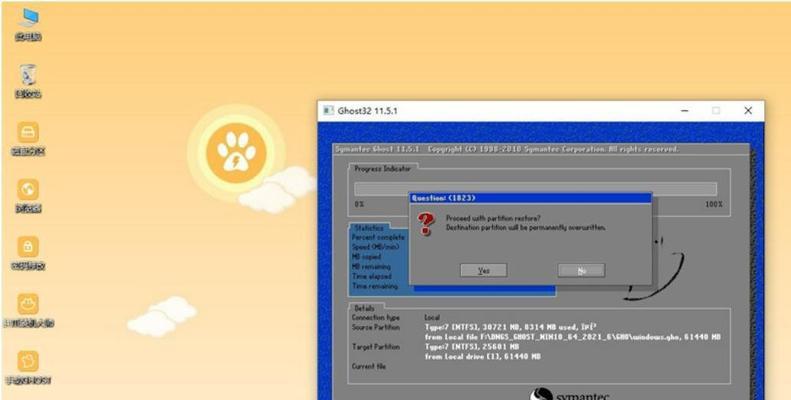The height and width of the screenshot is (400, 791).
Task: Confirm partition restore with Yes
Action: [483, 270]
